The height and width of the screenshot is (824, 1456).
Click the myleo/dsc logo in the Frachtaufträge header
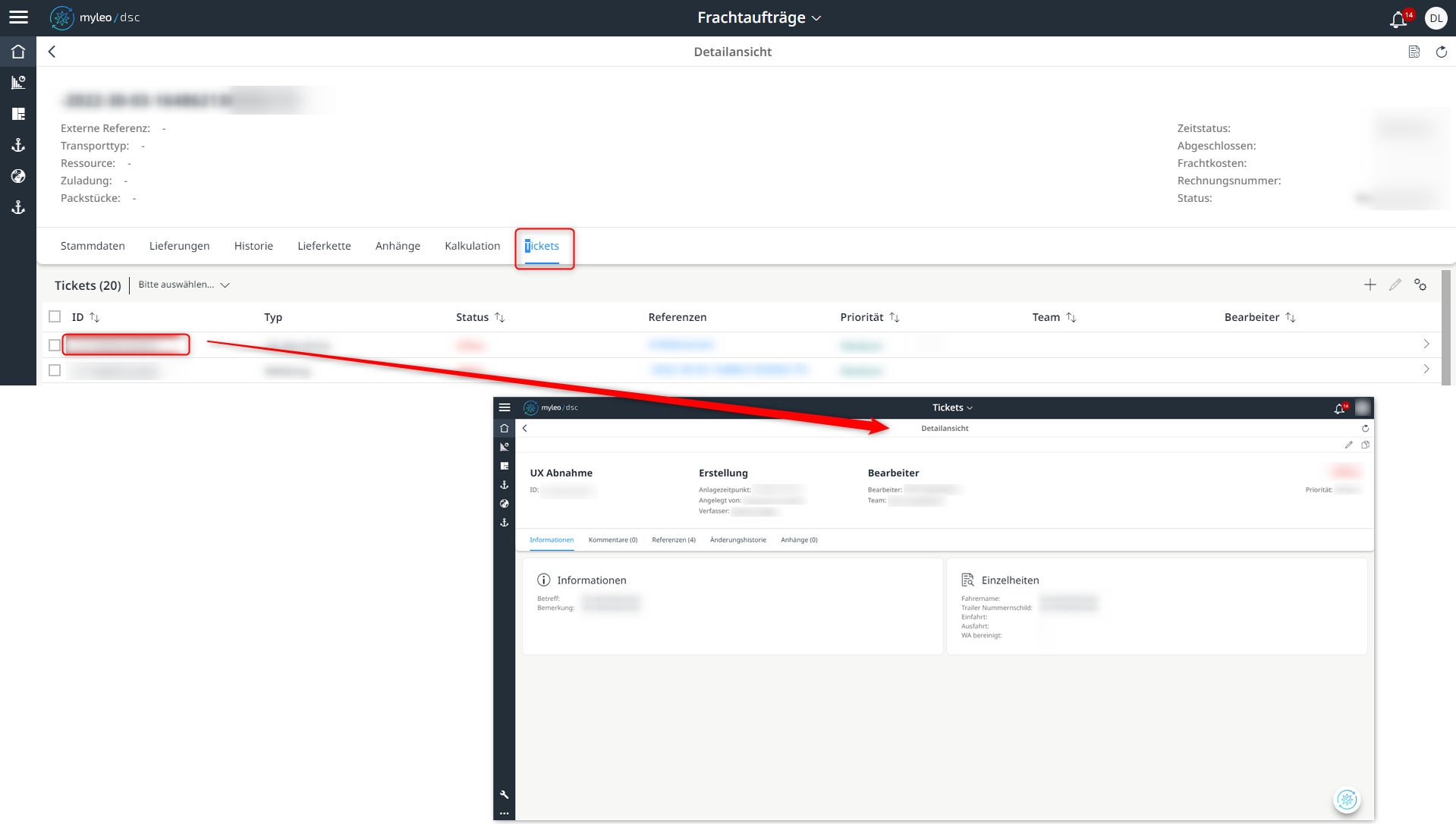pos(95,17)
